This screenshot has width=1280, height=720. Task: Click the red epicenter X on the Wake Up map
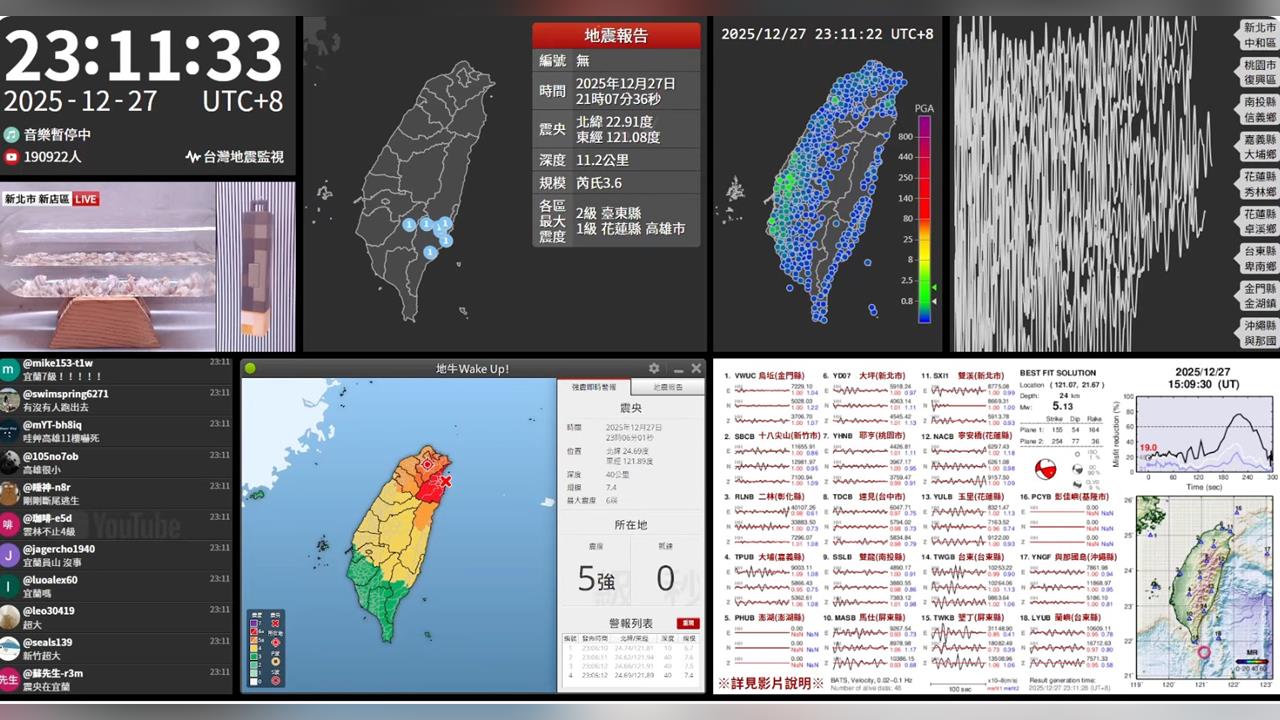[446, 480]
